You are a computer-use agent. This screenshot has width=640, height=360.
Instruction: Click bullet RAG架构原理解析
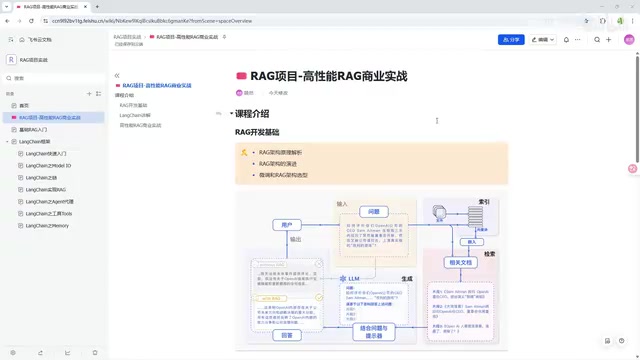(280, 152)
